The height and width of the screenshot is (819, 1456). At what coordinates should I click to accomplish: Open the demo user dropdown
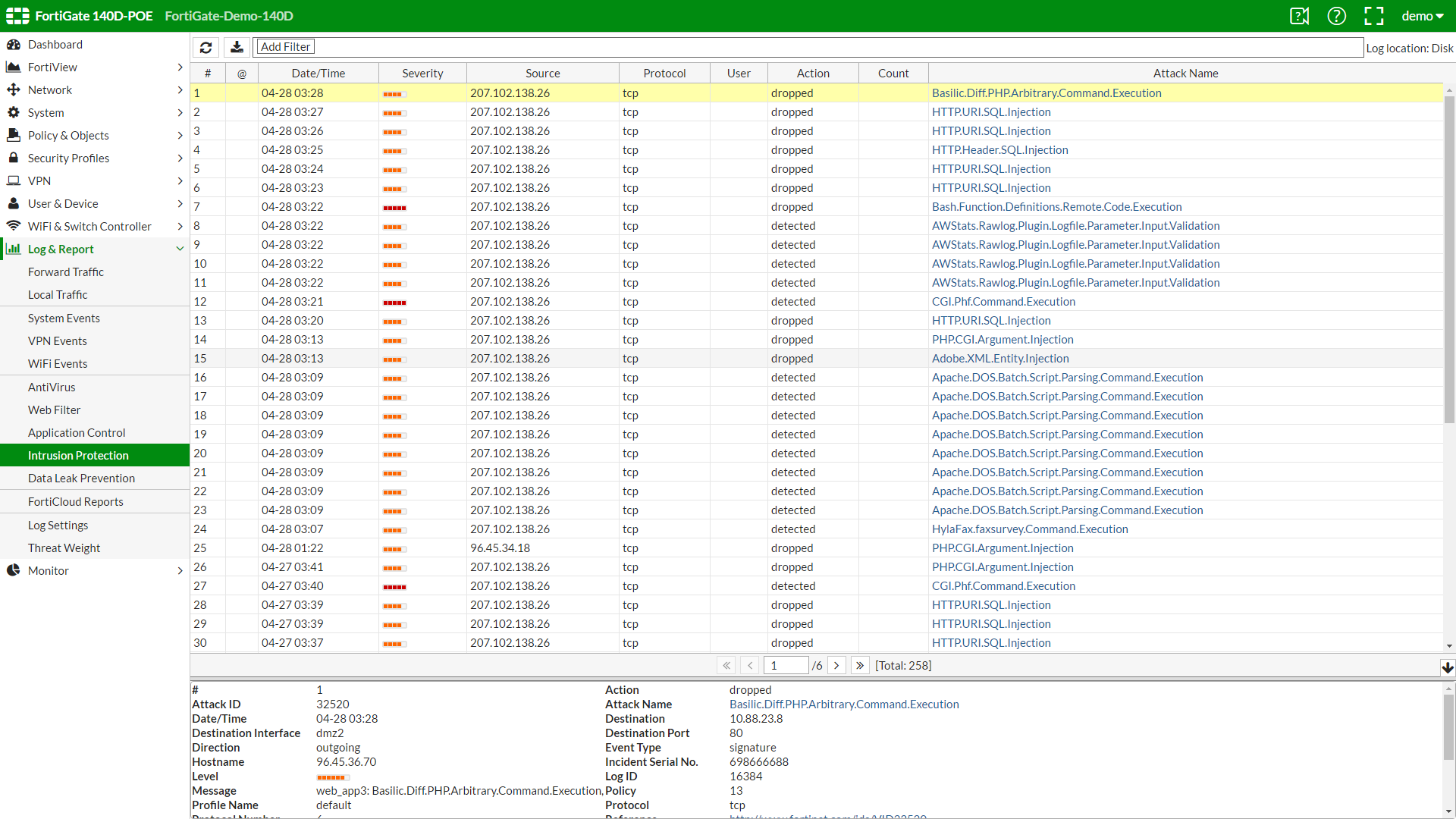pos(1422,16)
